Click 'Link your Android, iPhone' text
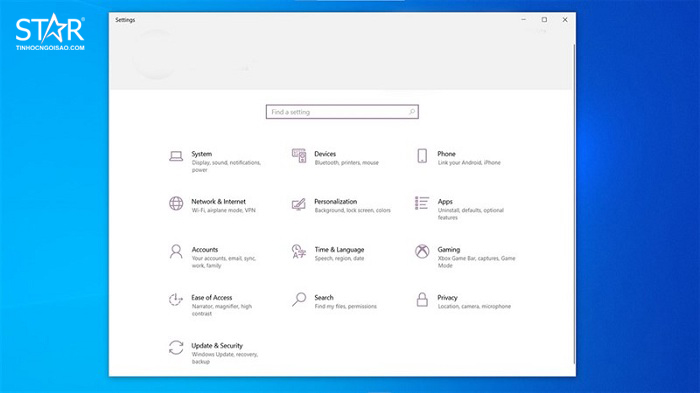This screenshot has width=700, height=393. tap(469, 163)
